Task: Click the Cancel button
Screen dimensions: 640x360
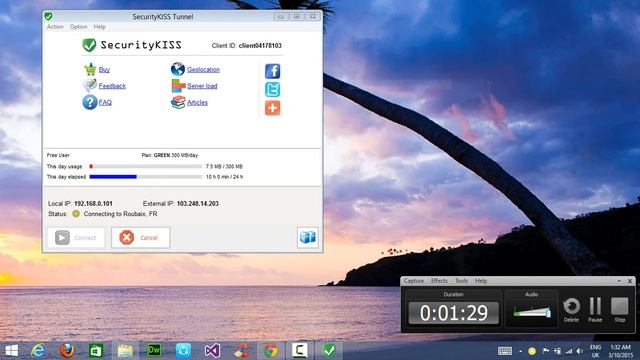Action: [x=141, y=238]
